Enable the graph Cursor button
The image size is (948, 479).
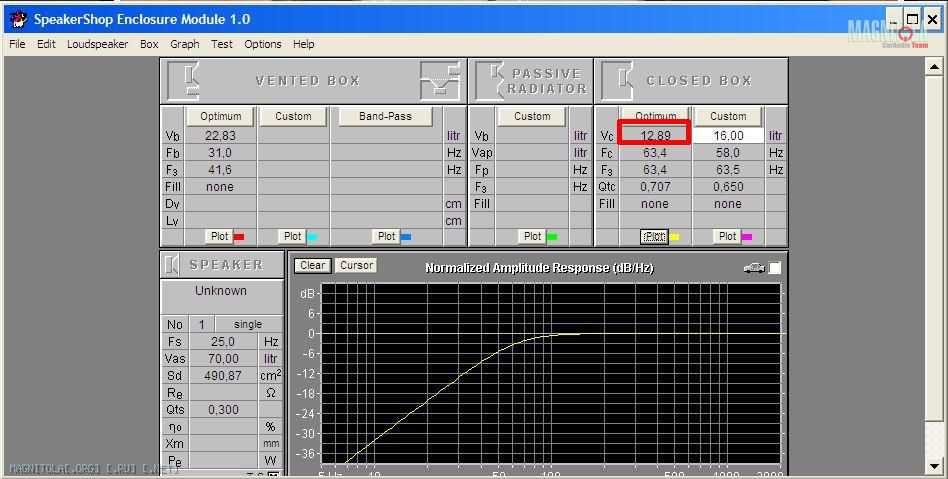pos(356,266)
